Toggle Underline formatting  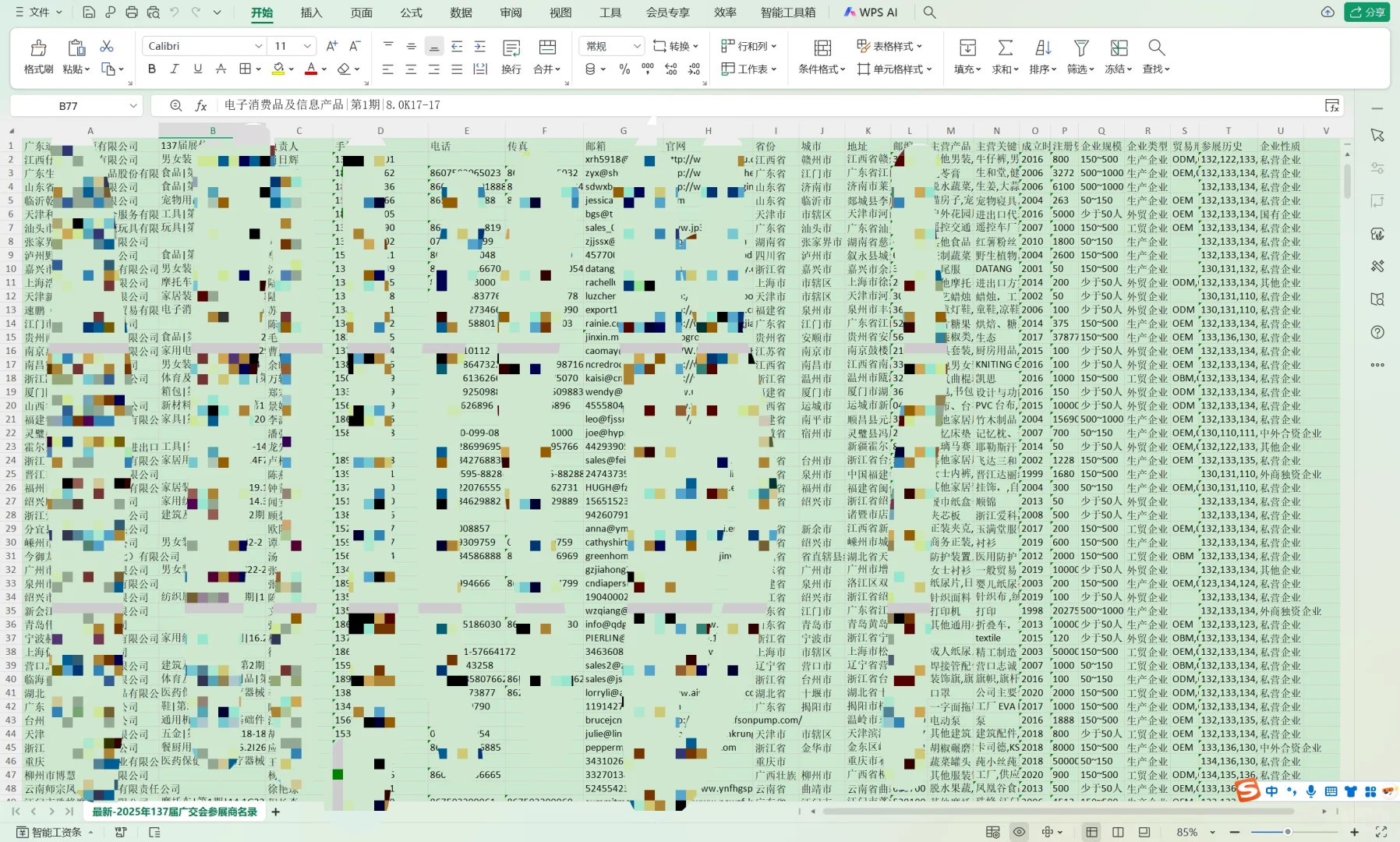click(x=198, y=69)
